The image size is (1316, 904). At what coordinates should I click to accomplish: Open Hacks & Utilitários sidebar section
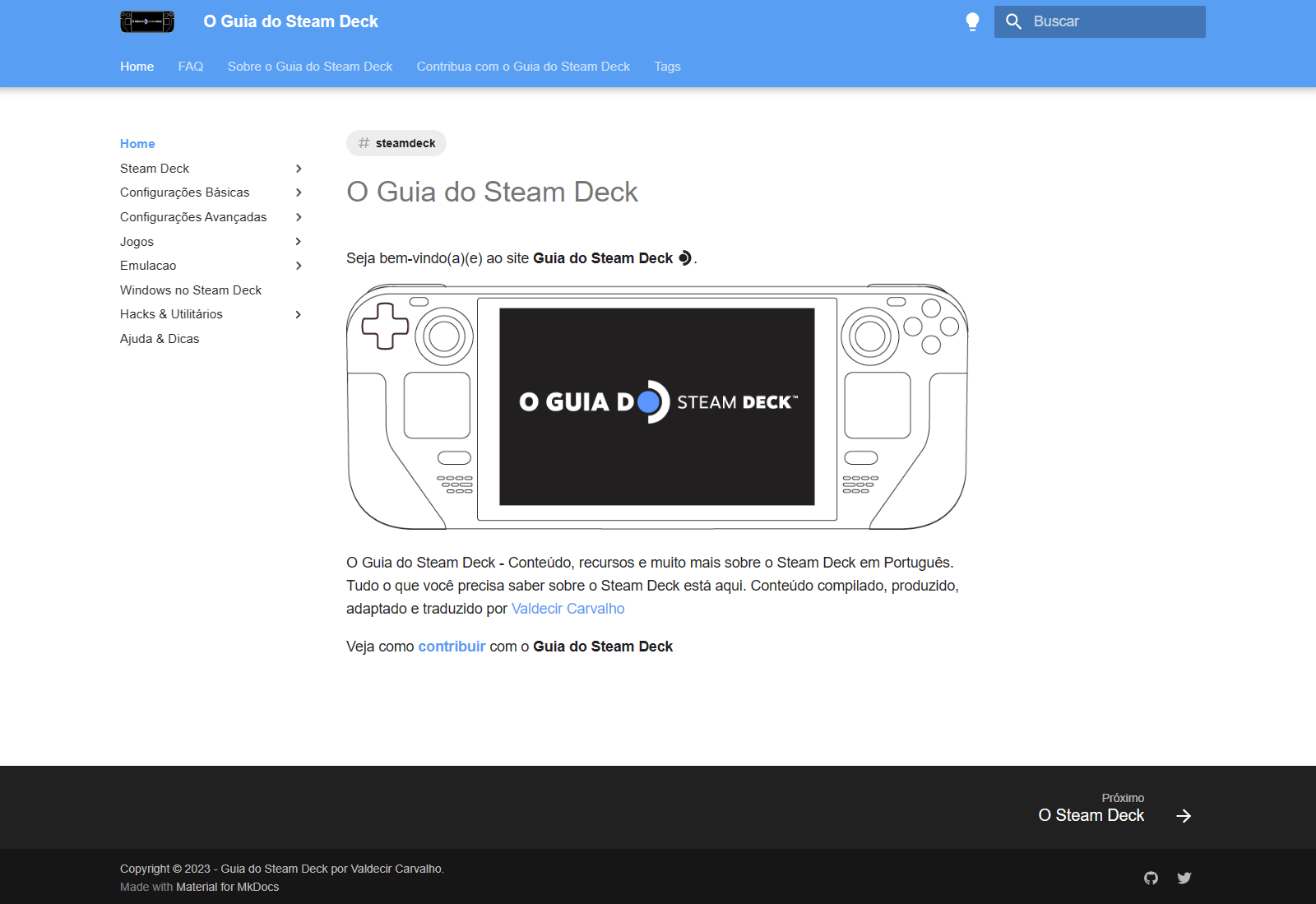point(171,314)
